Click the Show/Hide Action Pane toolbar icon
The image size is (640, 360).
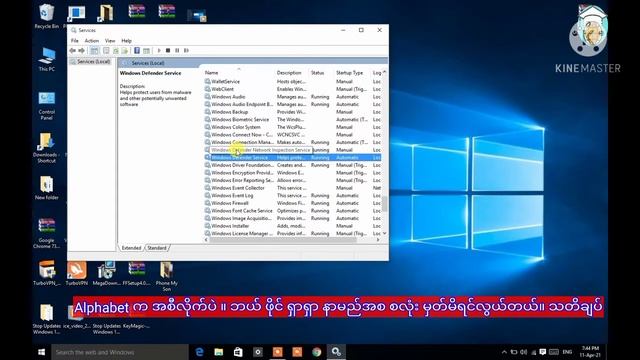[146, 51]
